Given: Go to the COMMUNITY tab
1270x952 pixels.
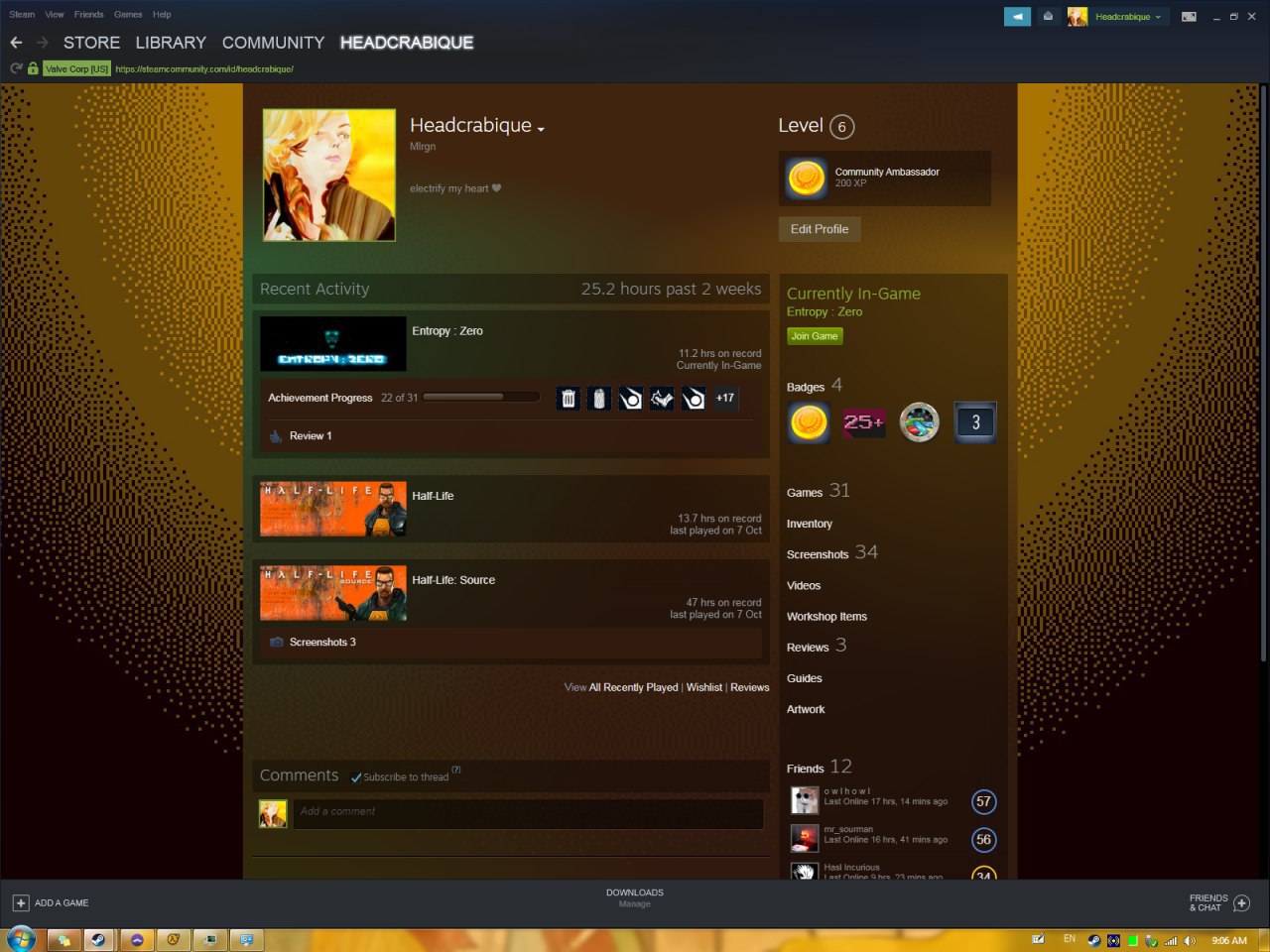Looking at the screenshot, I should [273, 43].
